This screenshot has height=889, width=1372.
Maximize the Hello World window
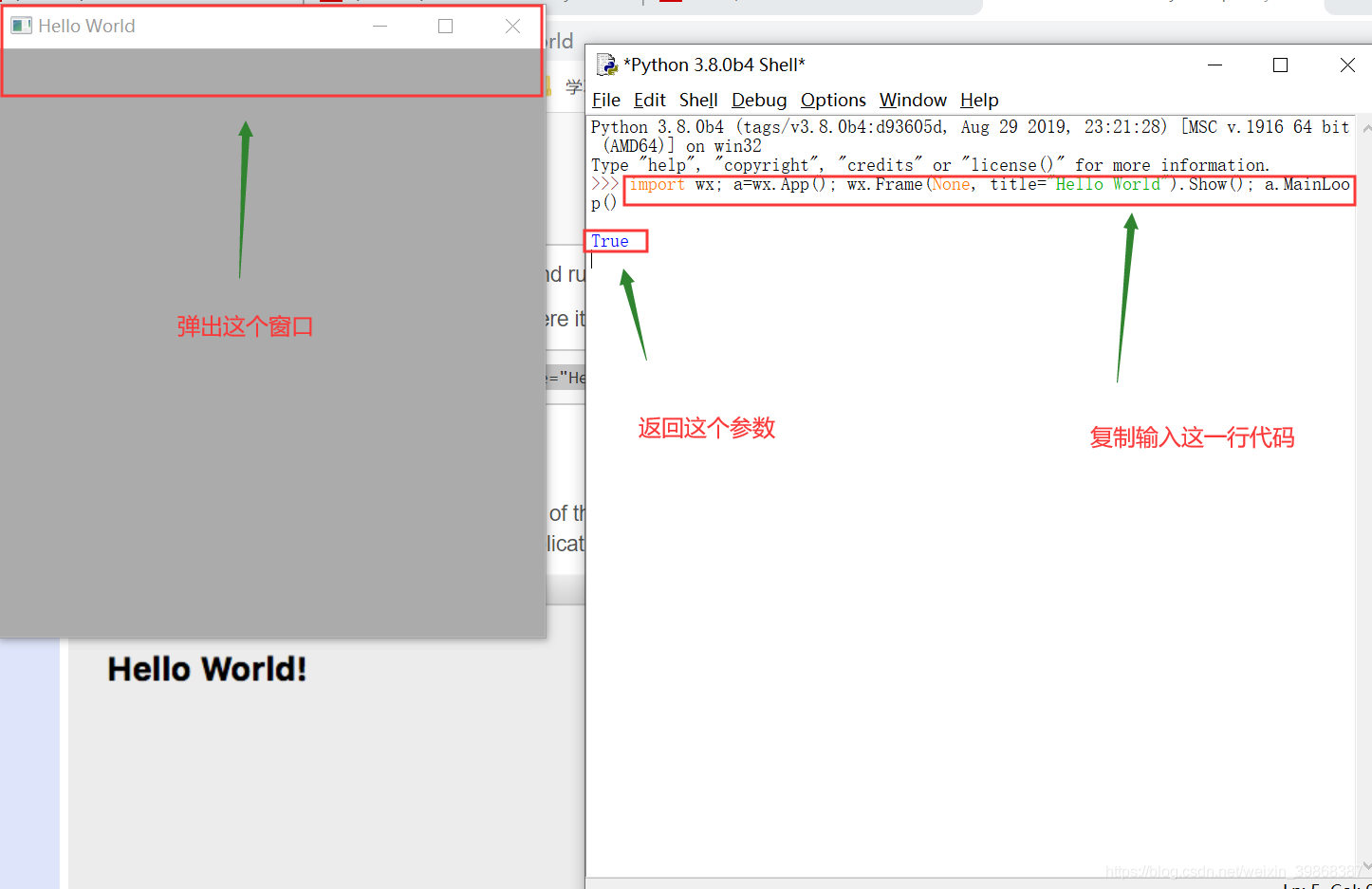click(445, 26)
